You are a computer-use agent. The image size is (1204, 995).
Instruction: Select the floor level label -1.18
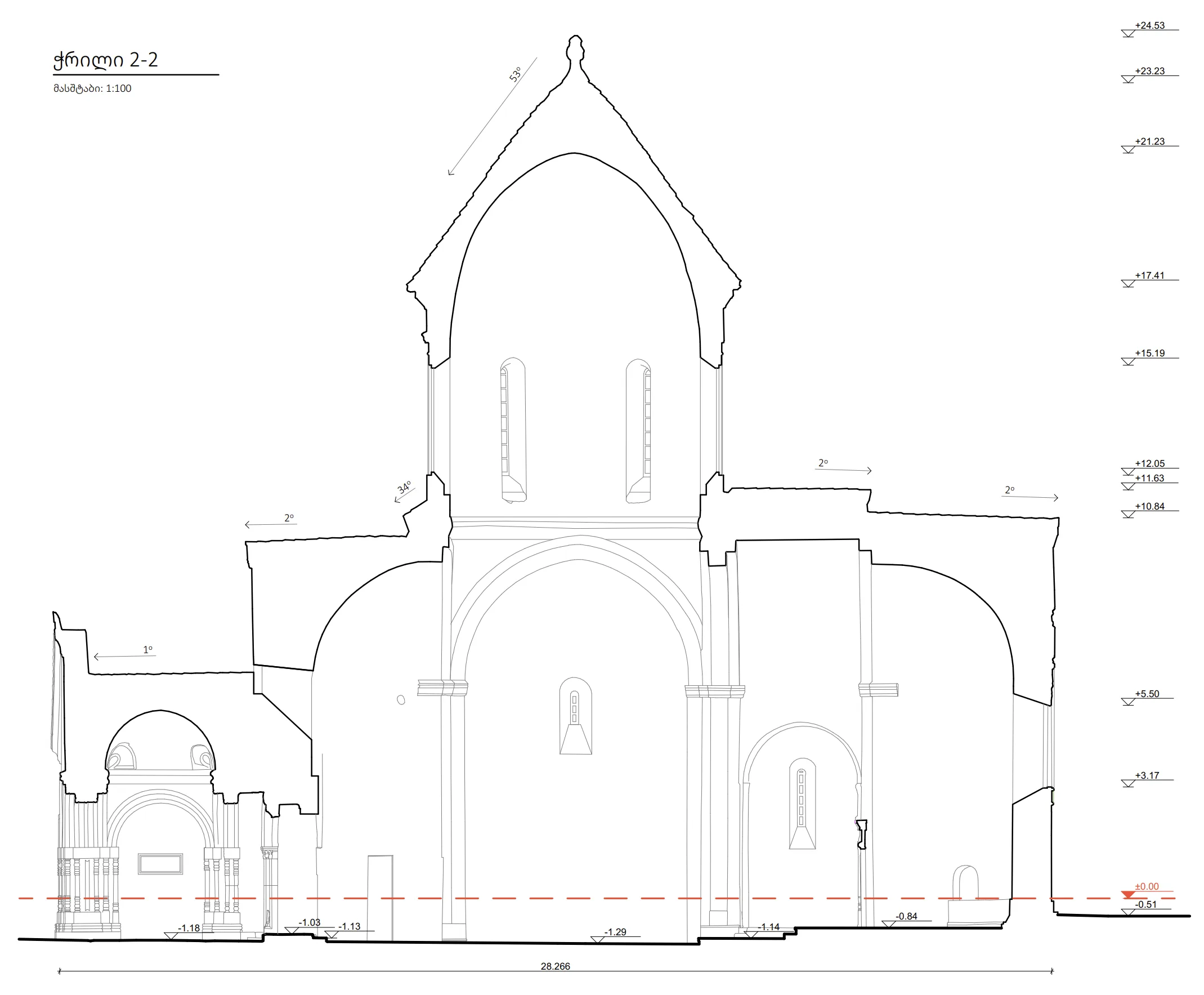click(x=189, y=928)
